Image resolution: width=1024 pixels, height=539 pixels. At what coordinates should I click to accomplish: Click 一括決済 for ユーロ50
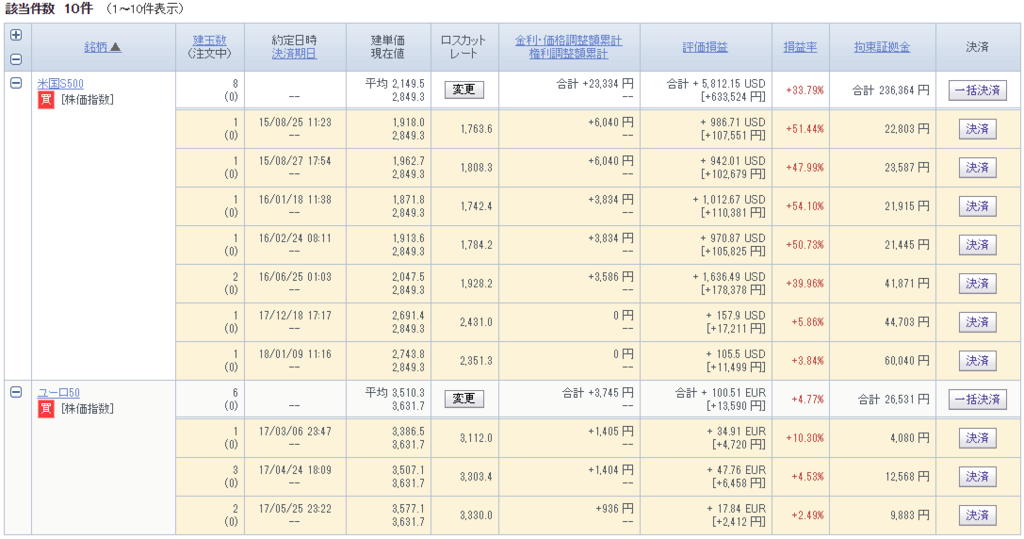point(978,399)
